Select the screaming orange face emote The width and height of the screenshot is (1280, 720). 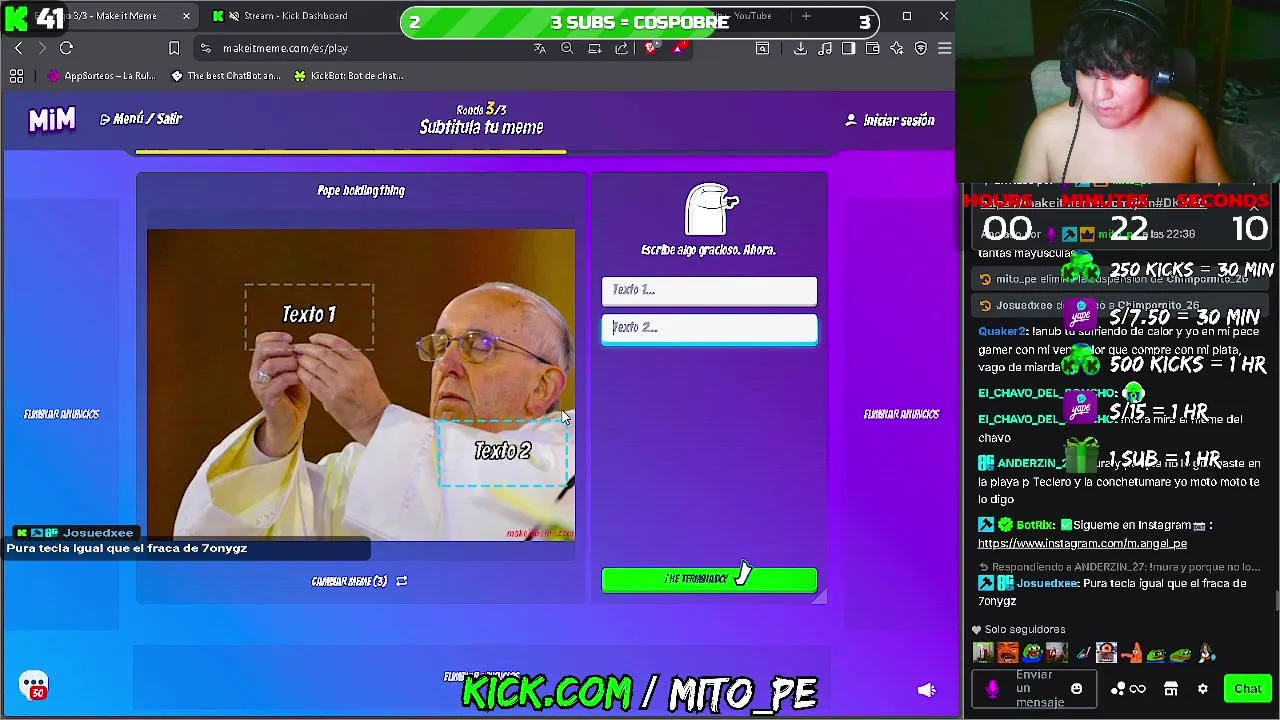(x=1008, y=654)
